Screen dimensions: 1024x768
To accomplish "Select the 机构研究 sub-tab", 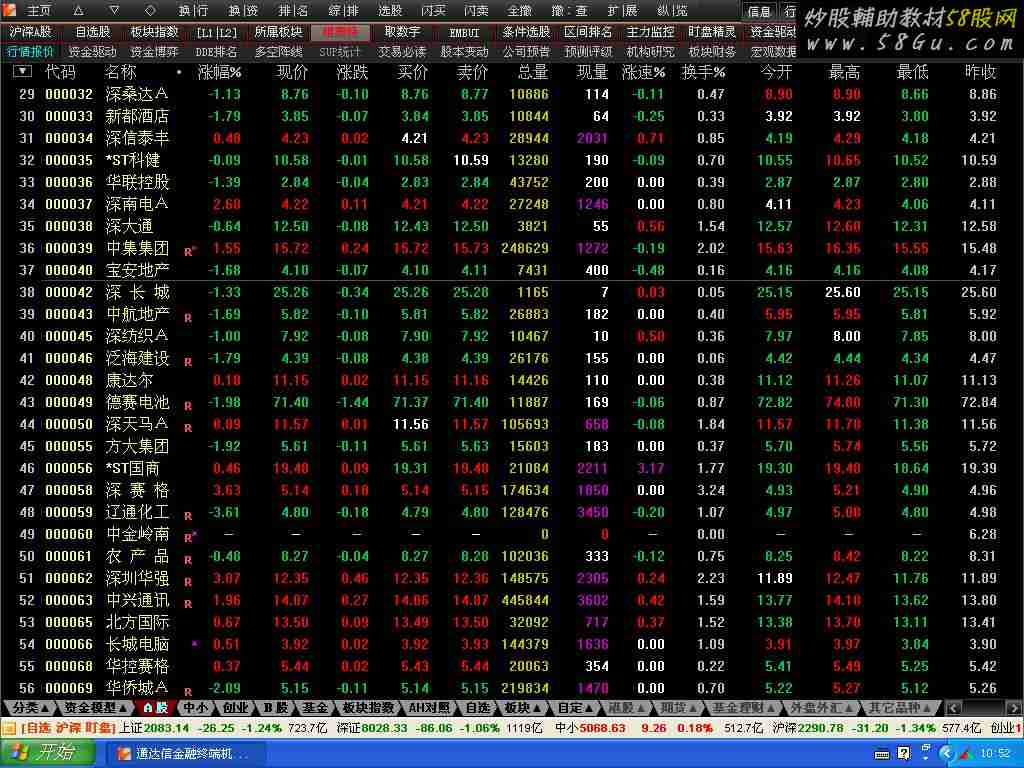I will [x=650, y=52].
